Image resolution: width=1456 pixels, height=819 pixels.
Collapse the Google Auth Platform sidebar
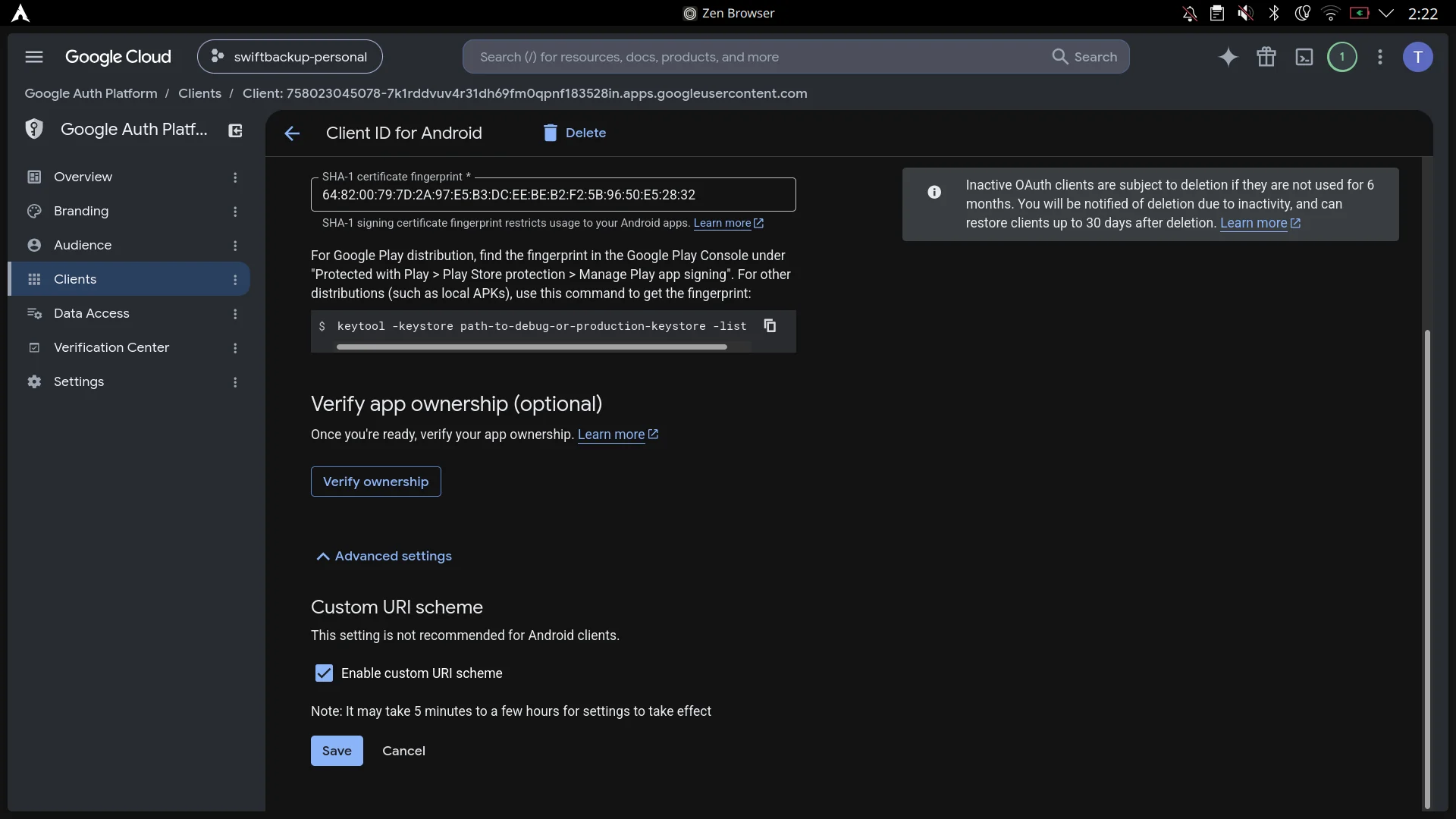pyautogui.click(x=235, y=130)
